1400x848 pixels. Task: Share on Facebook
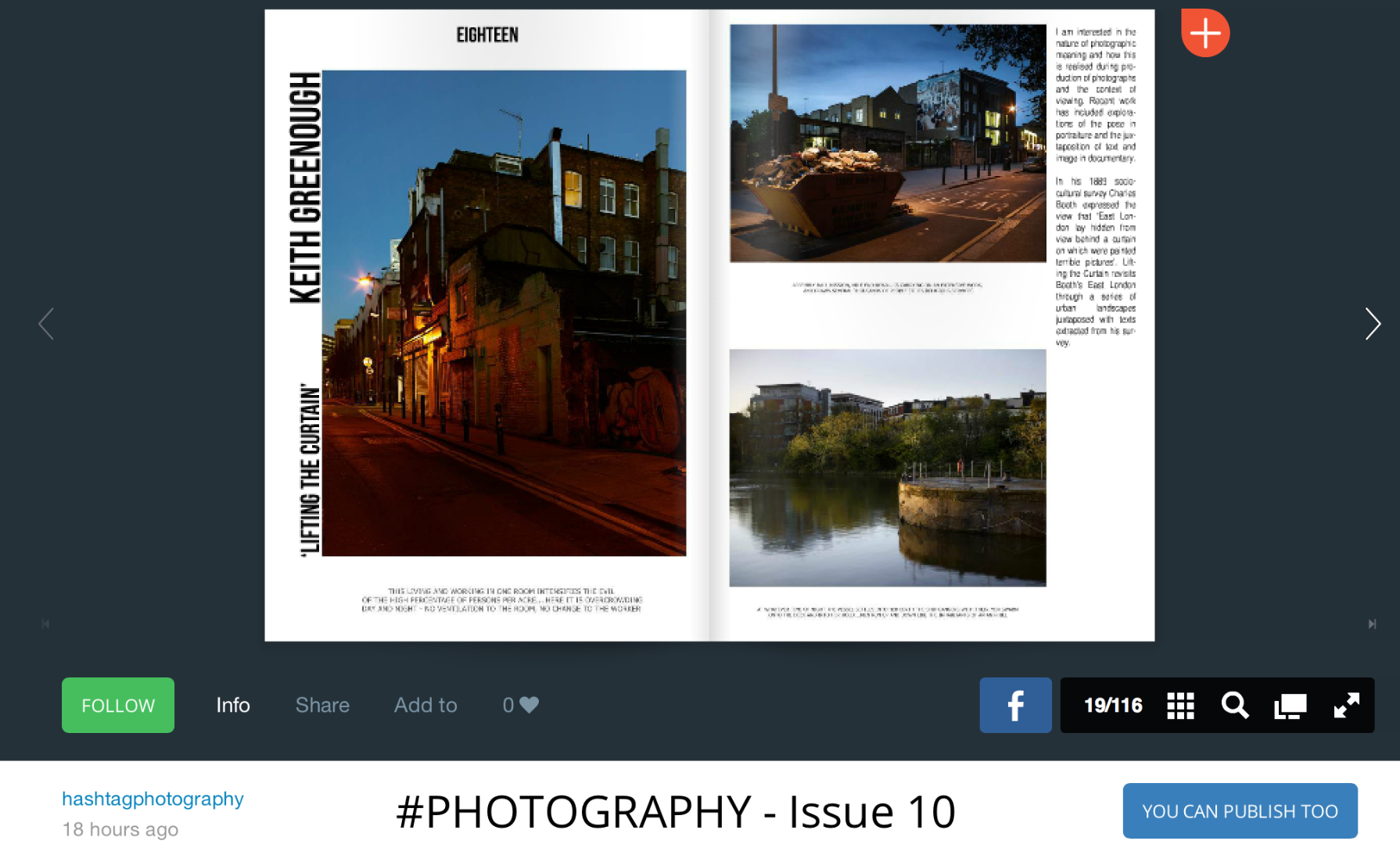(1014, 705)
